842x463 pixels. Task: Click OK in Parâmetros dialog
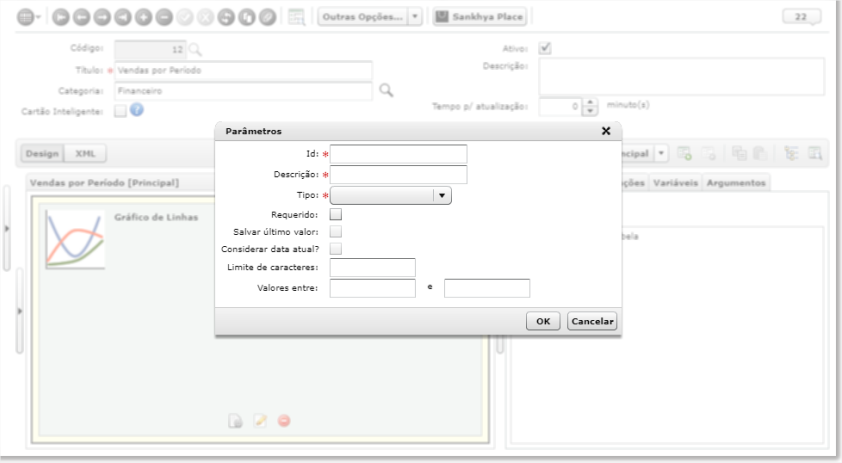tap(543, 321)
